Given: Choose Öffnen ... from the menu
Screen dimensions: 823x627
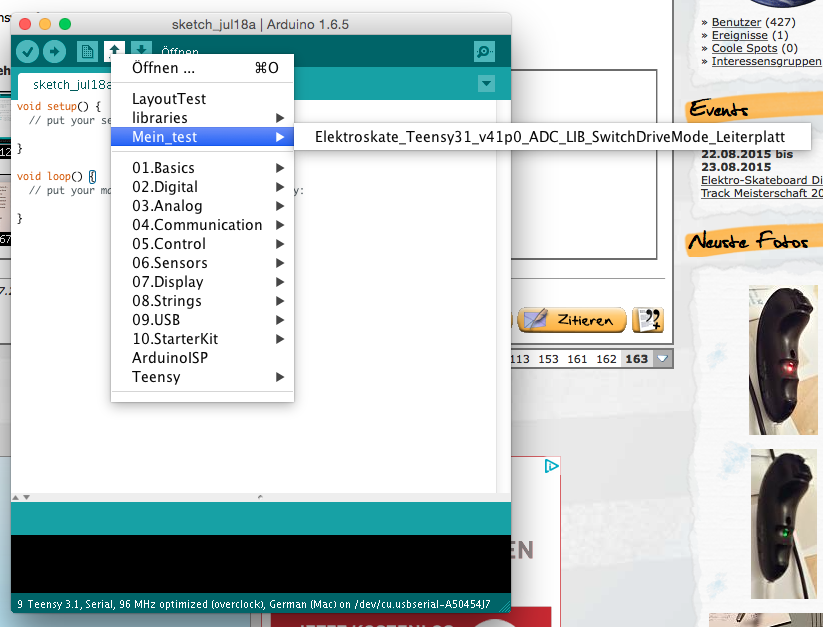Looking at the screenshot, I should tap(202, 68).
